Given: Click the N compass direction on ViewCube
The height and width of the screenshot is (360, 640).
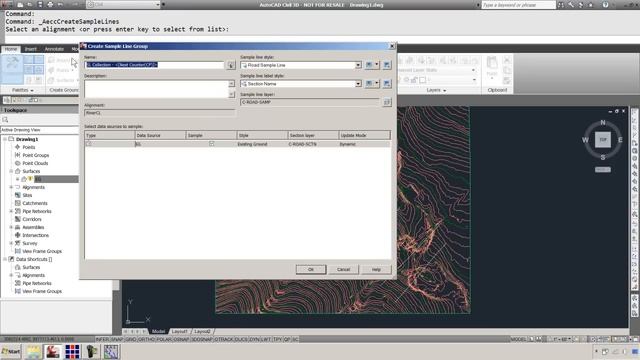Looking at the screenshot, I should tap(603, 122).
